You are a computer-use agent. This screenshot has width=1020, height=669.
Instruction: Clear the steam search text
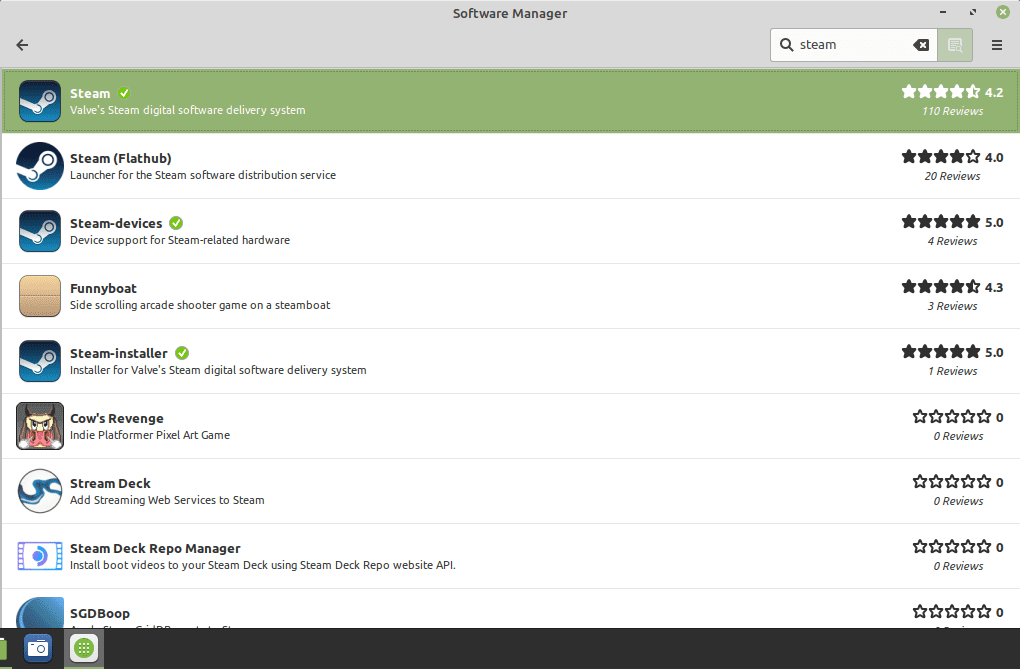point(921,45)
